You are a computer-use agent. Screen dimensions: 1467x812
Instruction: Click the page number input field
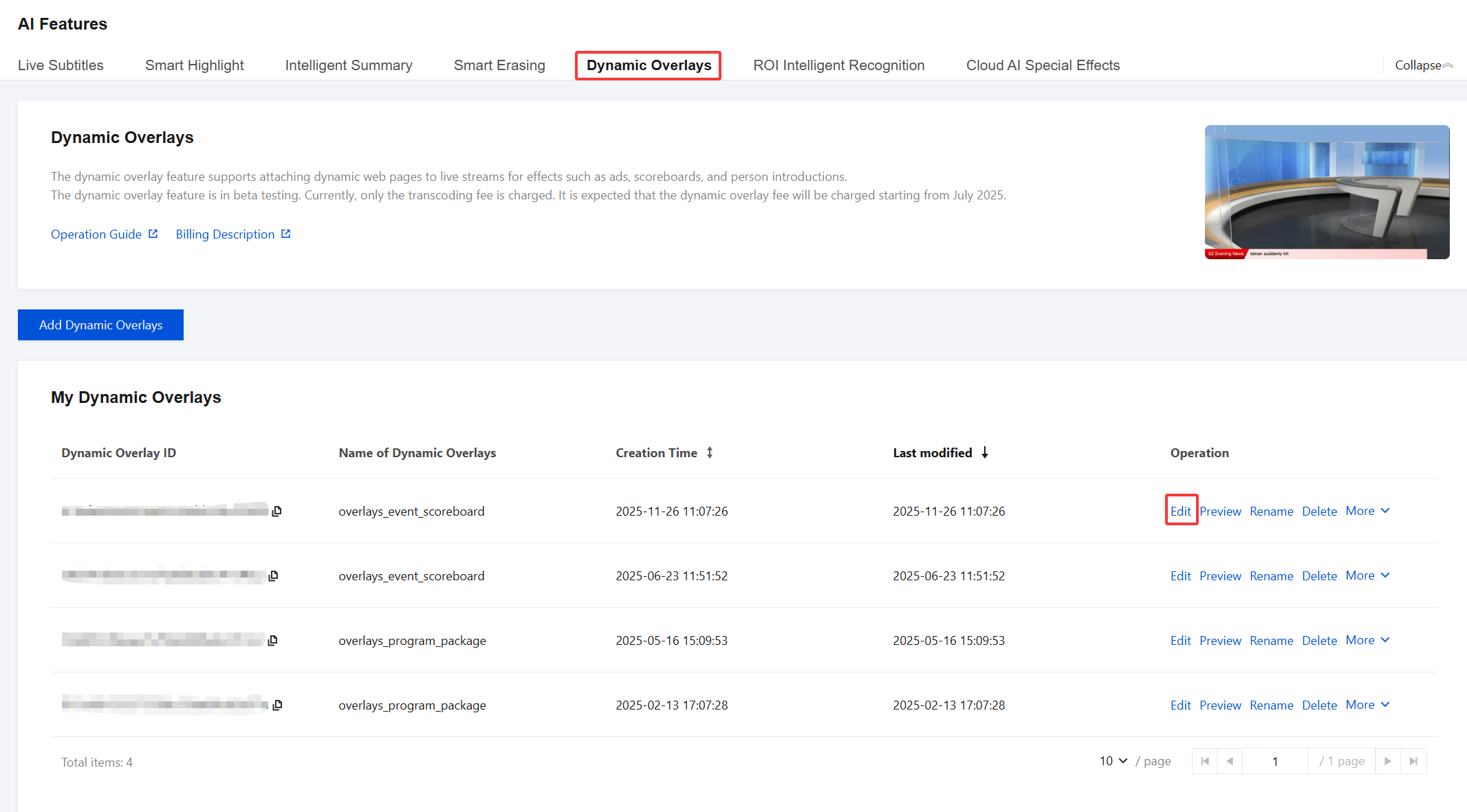tap(1274, 761)
